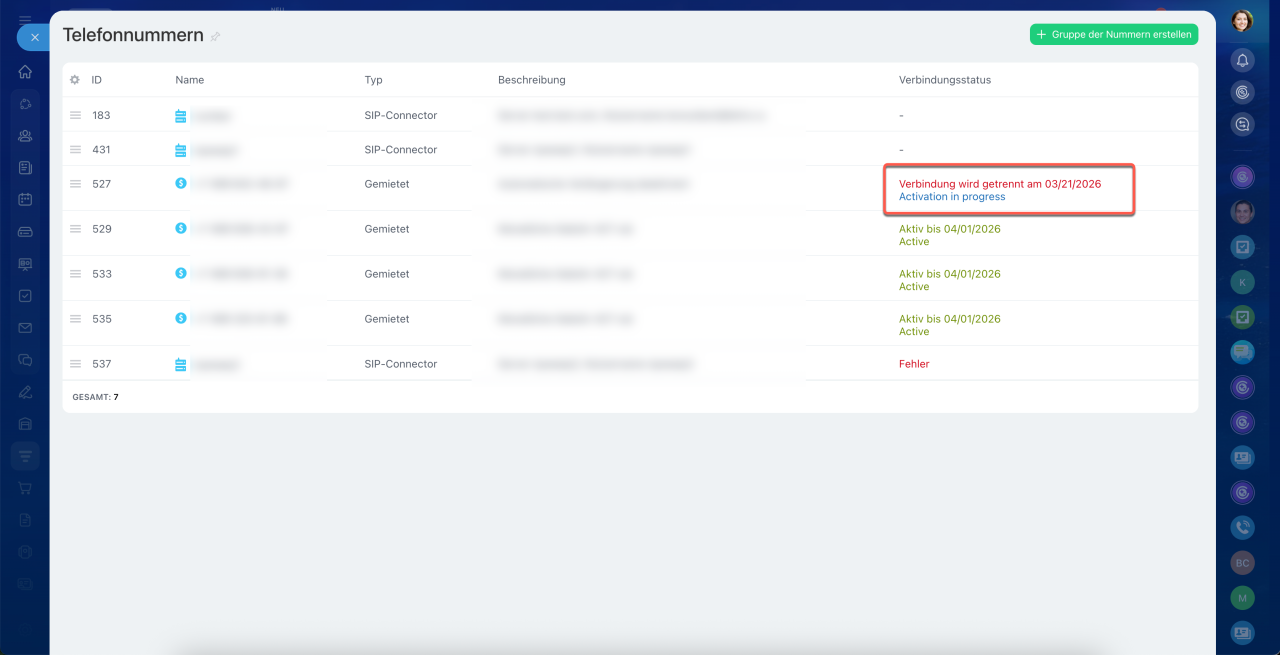The width and height of the screenshot is (1280, 655).
Task: Open chat with contact K
Action: point(1242,282)
